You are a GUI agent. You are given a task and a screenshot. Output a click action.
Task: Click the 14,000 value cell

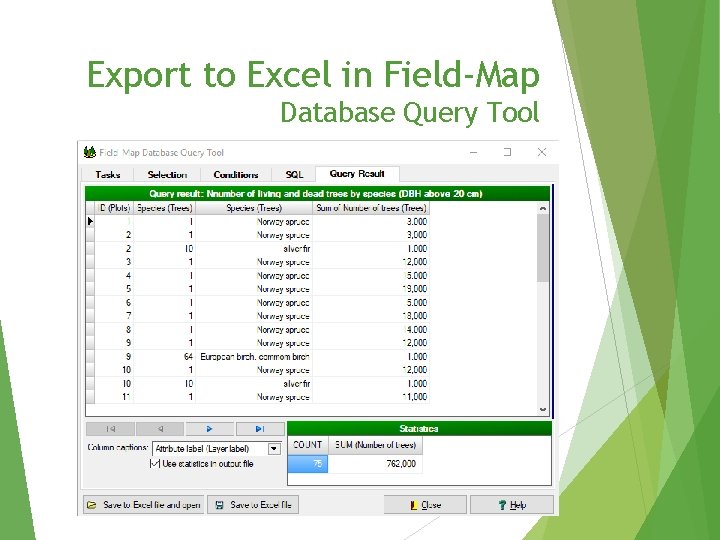[x=371, y=330]
